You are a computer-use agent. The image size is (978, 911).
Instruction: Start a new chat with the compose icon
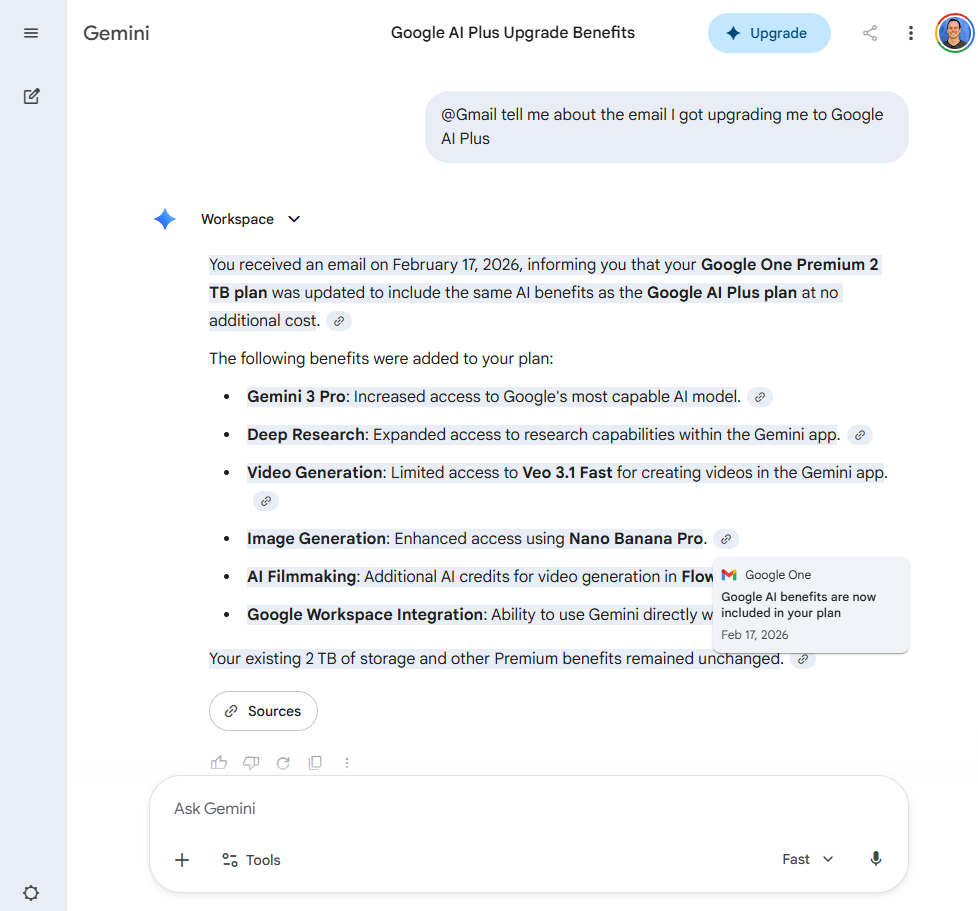pos(31,96)
